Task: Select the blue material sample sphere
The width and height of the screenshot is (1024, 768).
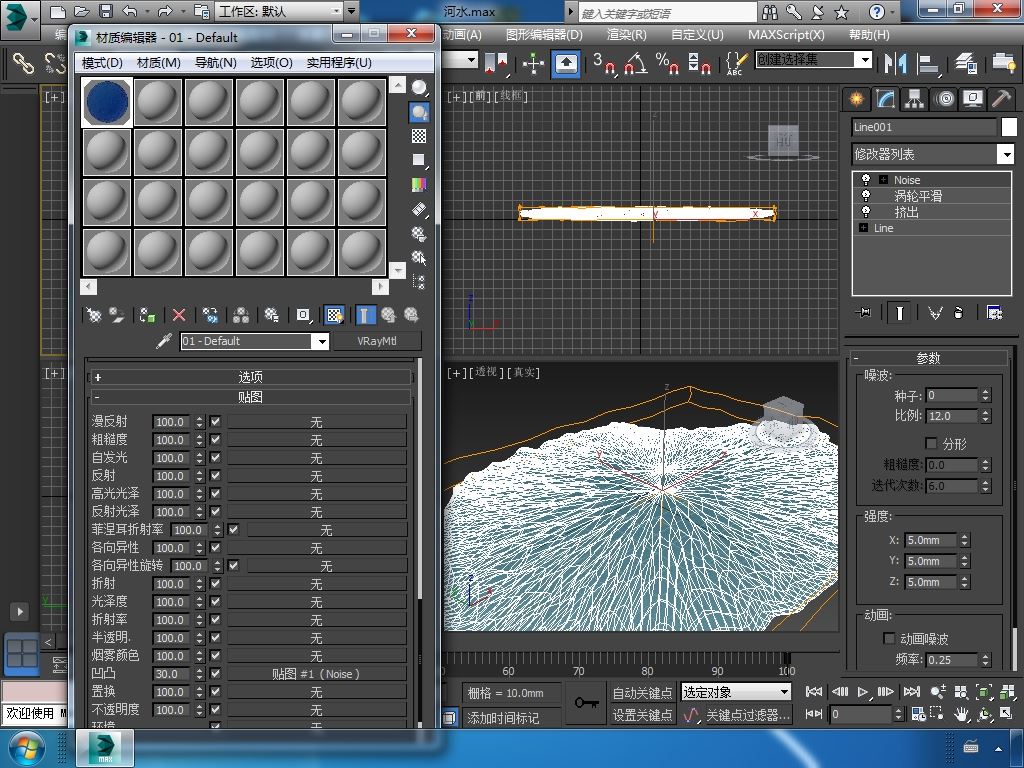Action: pyautogui.click(x=107, y=103)
